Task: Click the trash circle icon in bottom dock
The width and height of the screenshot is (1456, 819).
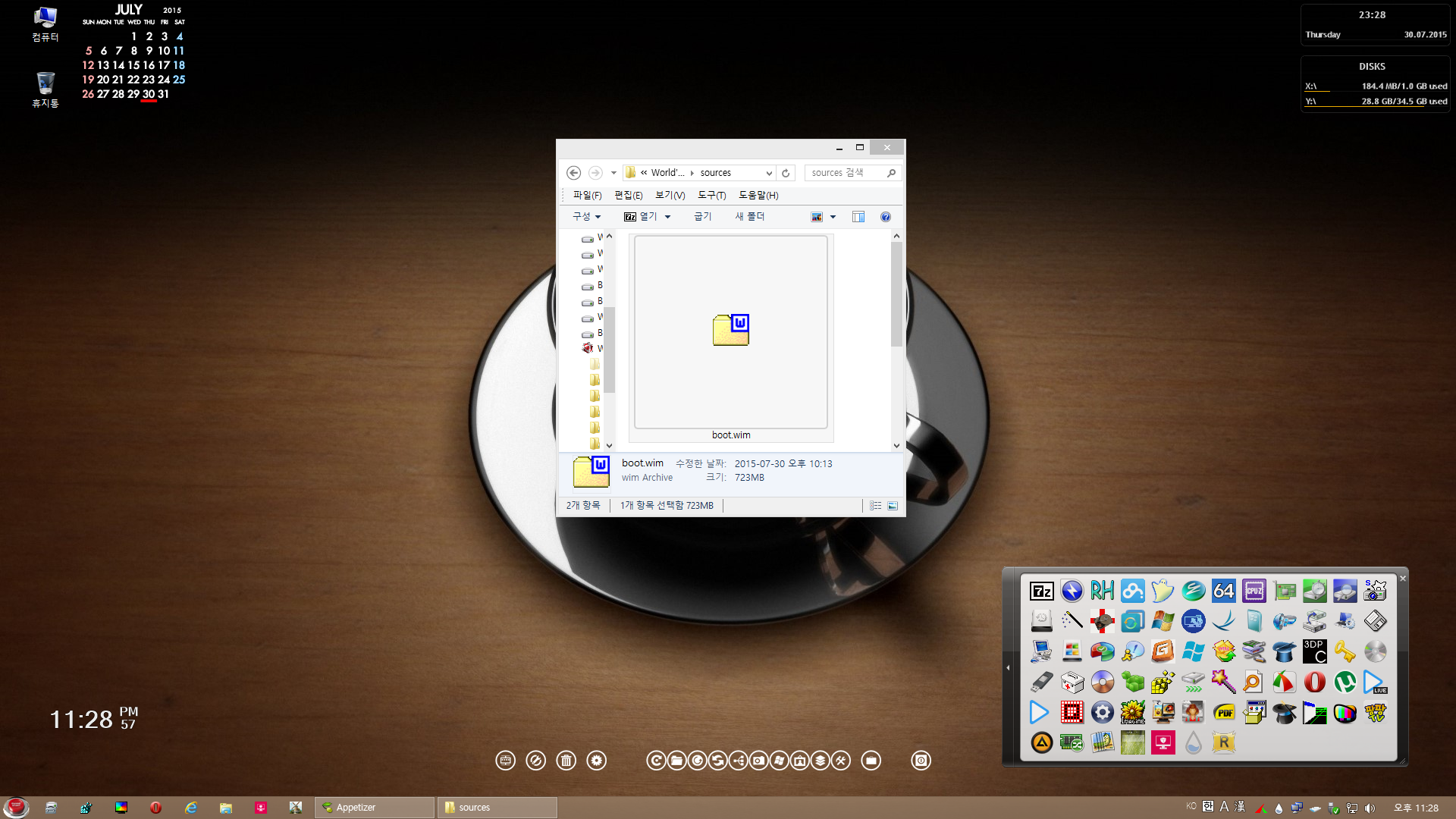Action: pos(566,760)
